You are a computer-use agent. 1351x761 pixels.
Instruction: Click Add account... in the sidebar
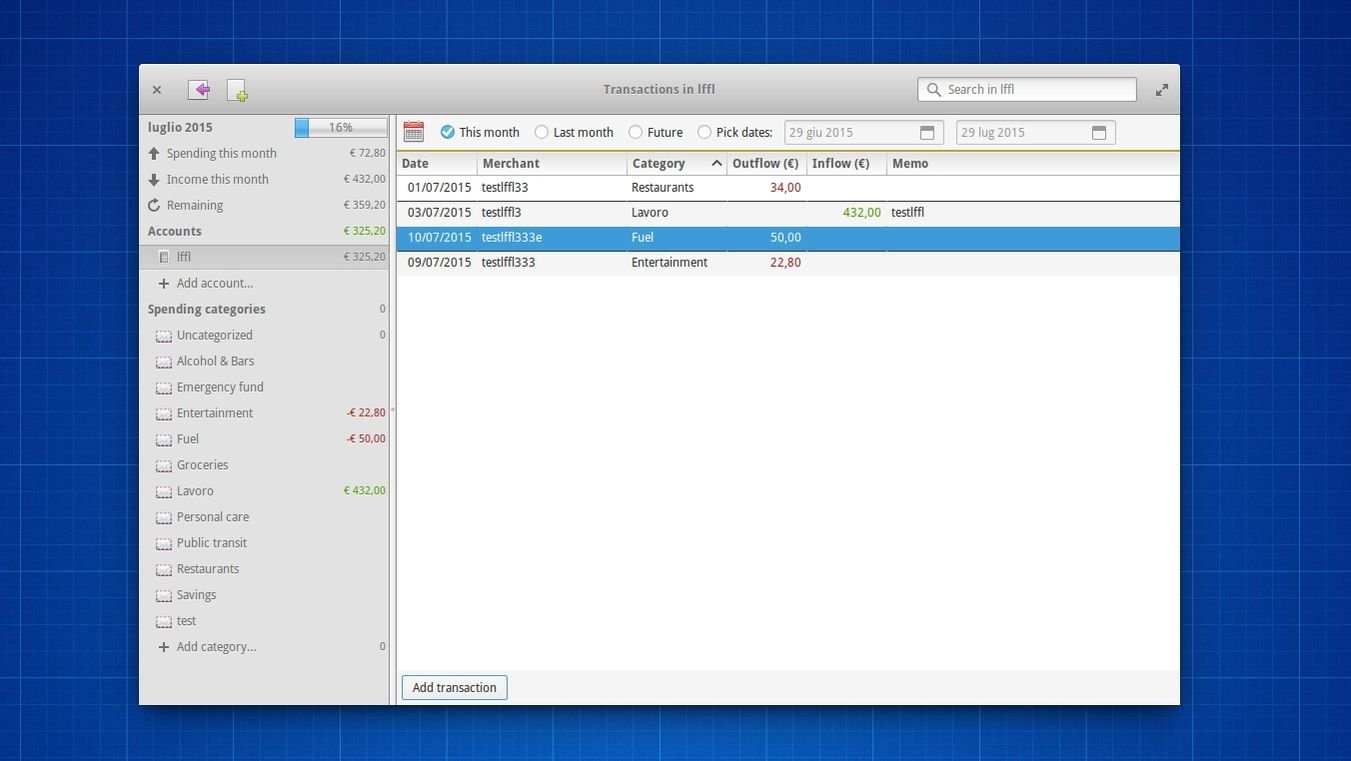(x=214, y=283)
